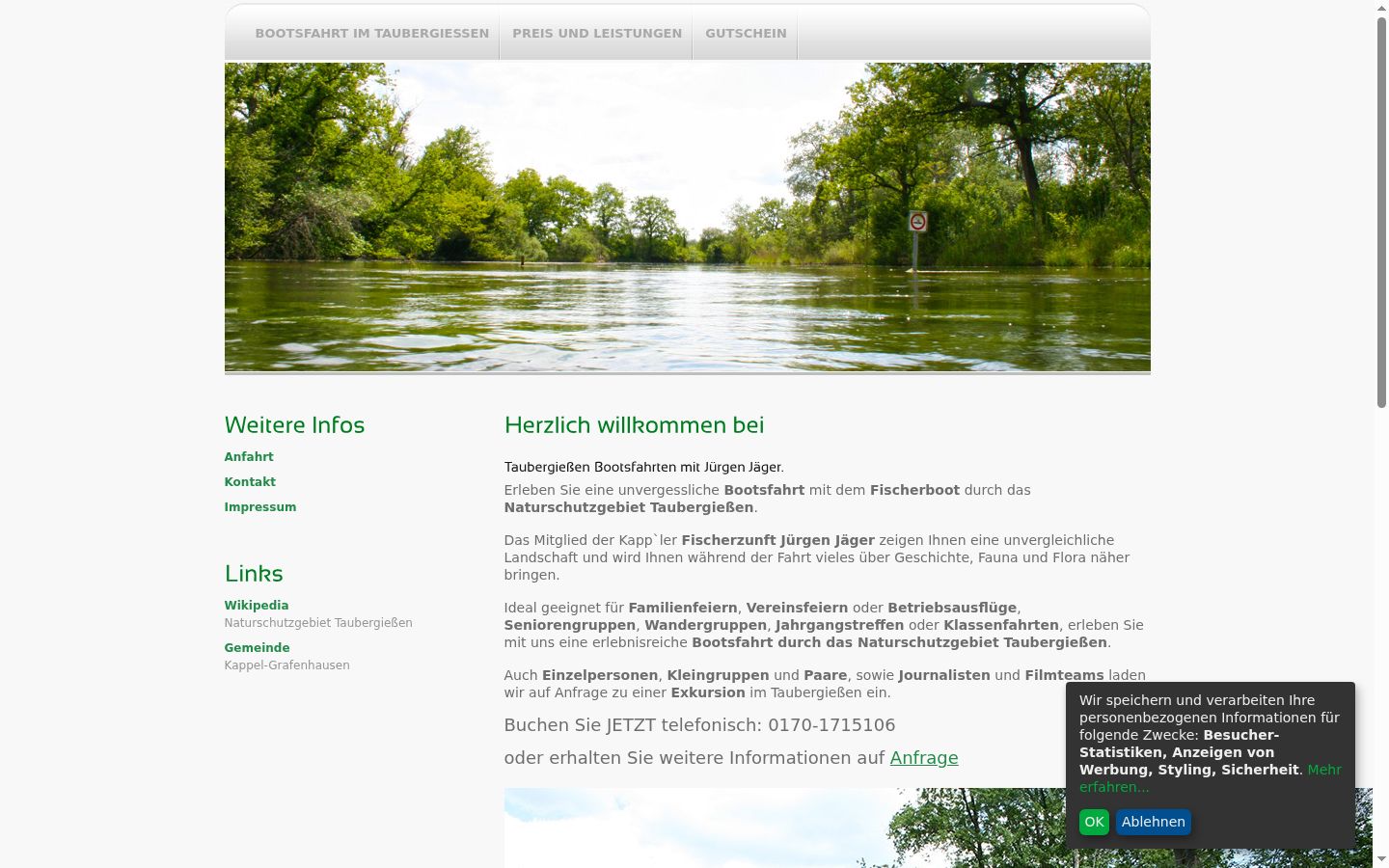Click the phone number 0170-1715106 text
1389x868 pixels.
pos(831,725)
